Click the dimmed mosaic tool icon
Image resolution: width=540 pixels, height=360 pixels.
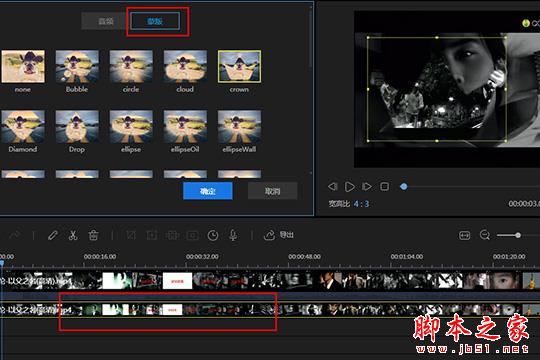pyautogui.click(x=172, y=235)
